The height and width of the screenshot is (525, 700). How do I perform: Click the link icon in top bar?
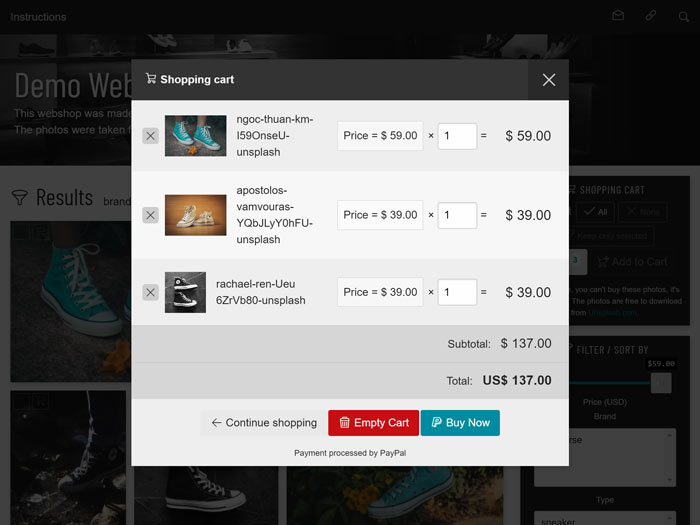650,16
